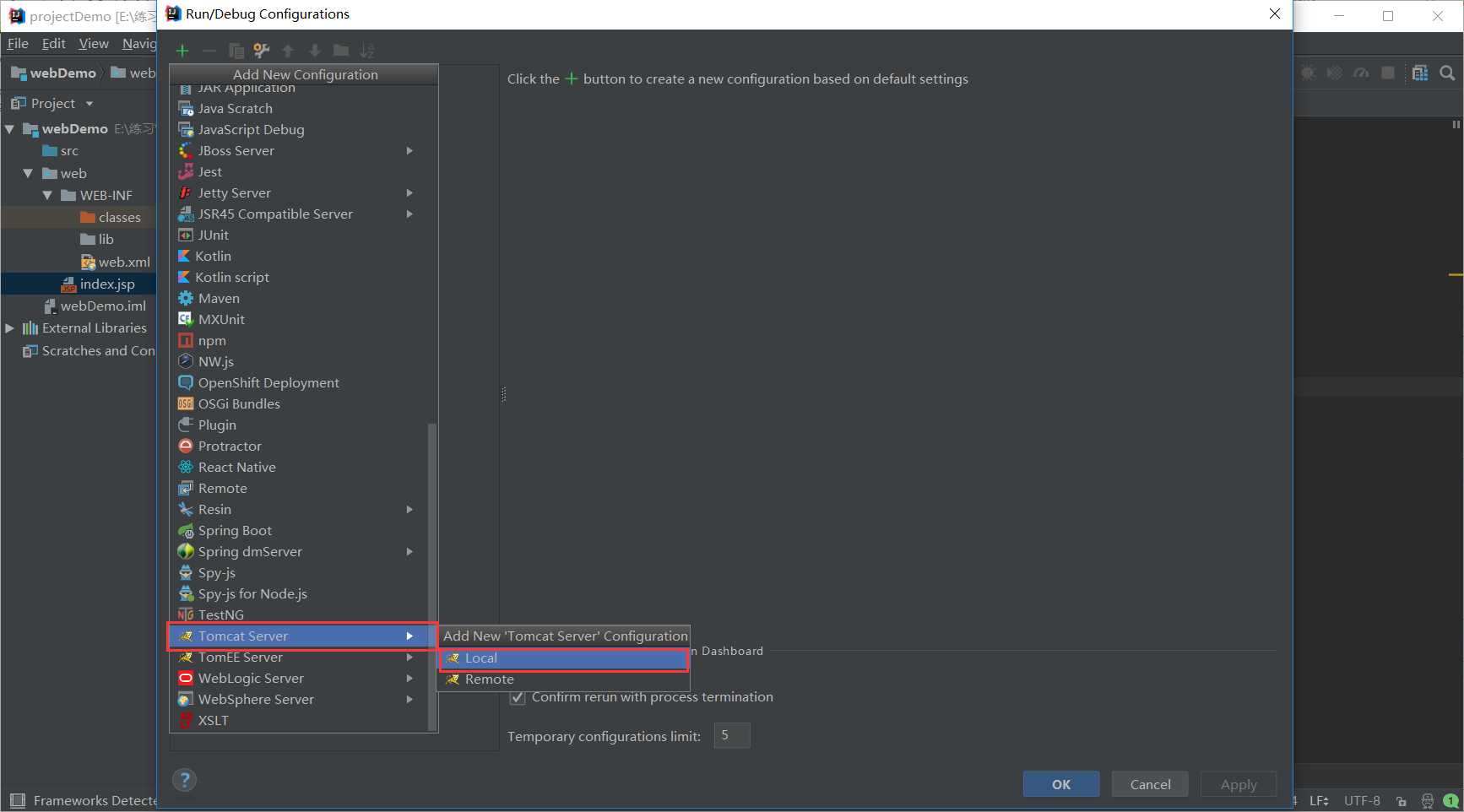Click the Move Down arrow icon
Viewport: 1464px width, 812px height.
315,51
